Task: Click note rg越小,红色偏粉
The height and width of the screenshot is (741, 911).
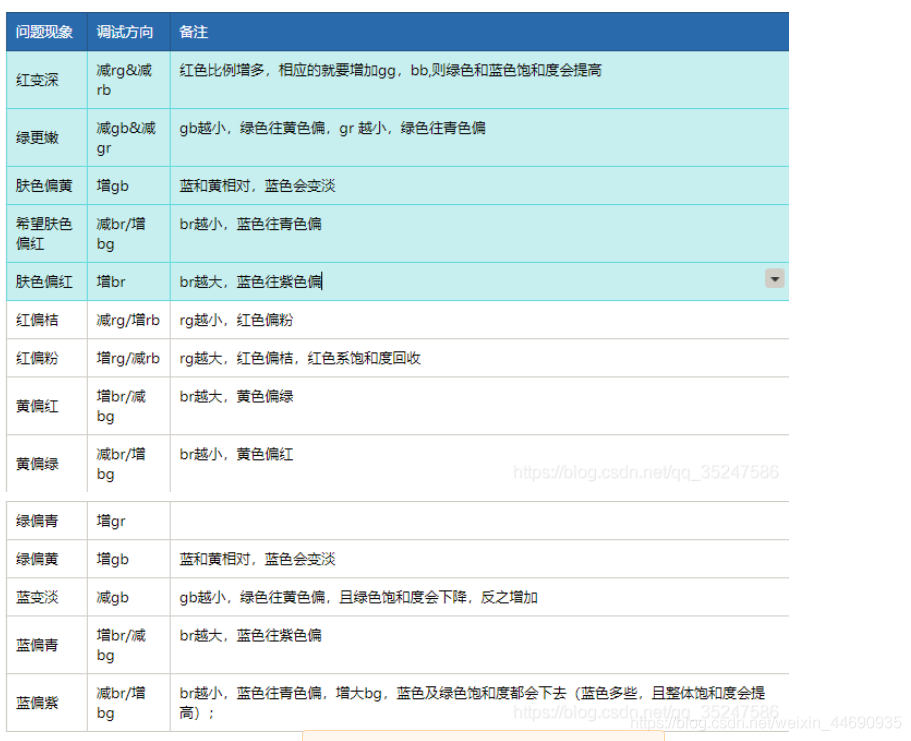Action: (236, 320)
